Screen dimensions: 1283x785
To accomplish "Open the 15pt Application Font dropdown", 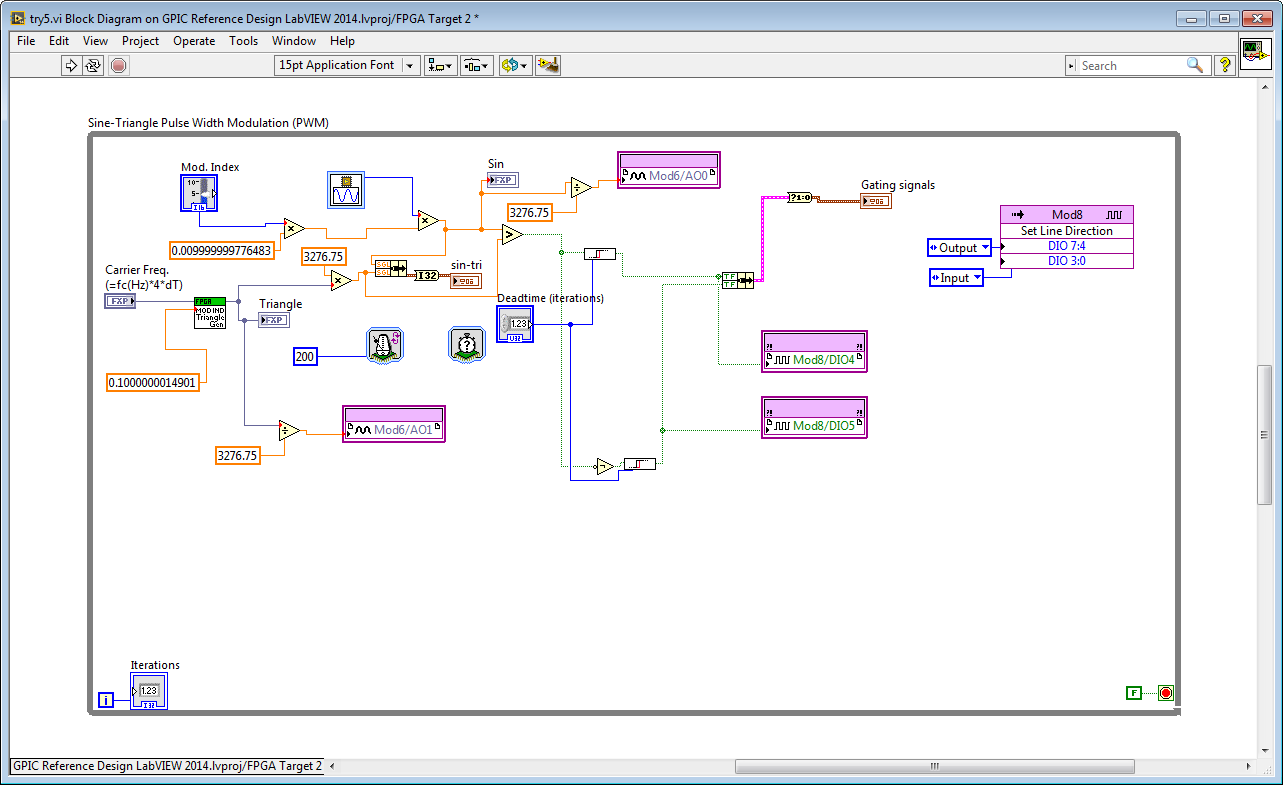I will tap(347, 66).
